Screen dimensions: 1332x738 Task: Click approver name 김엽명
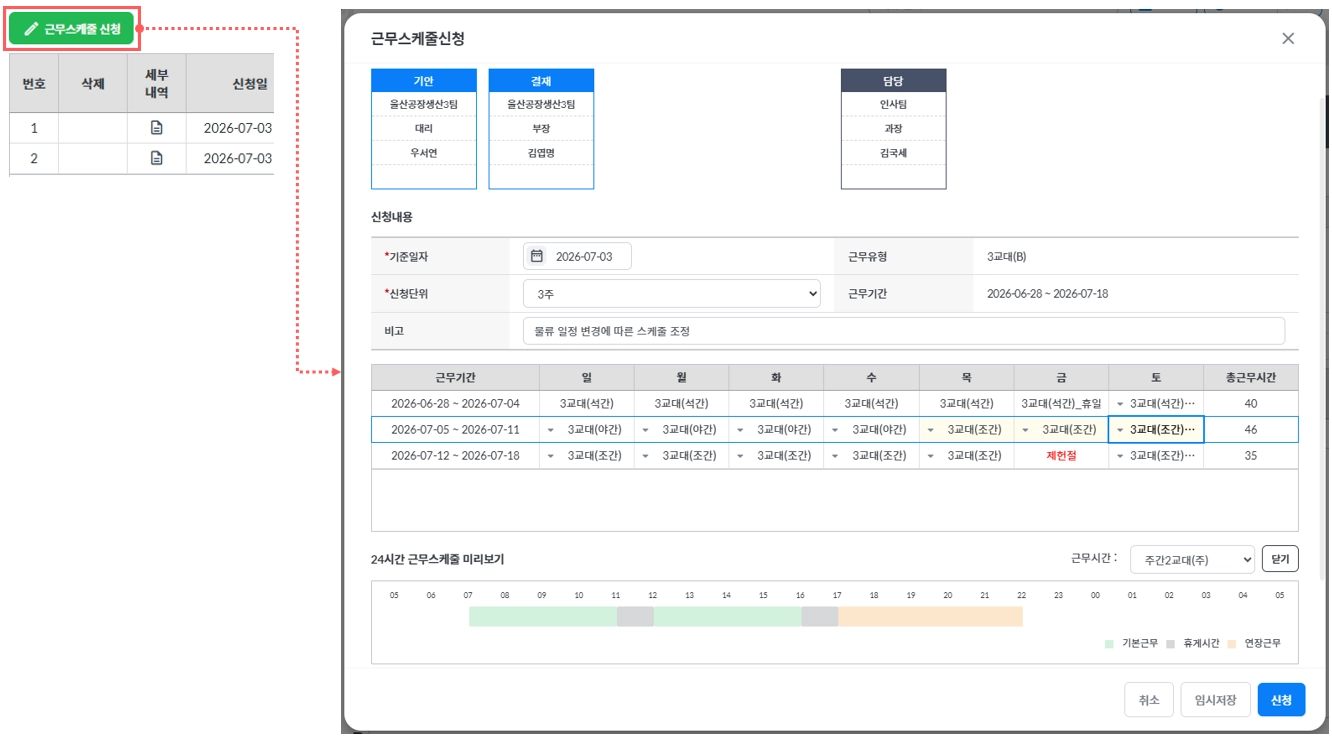(x=541, y=153)
